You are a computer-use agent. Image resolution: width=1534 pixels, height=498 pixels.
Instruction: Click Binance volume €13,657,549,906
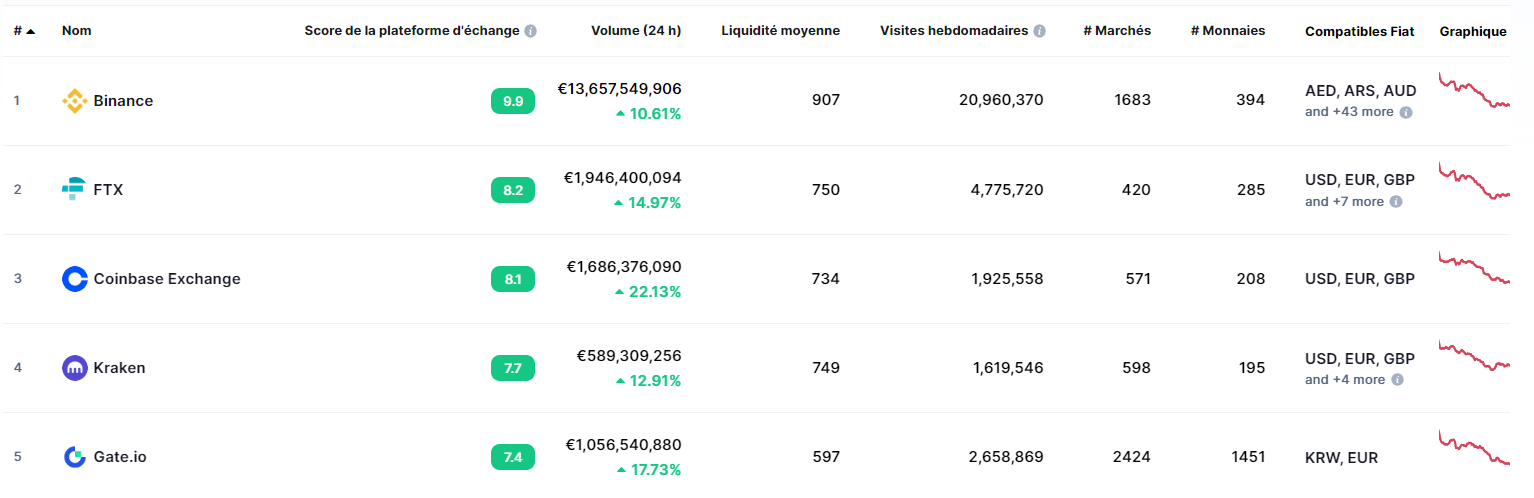click(x=619, y=89)
